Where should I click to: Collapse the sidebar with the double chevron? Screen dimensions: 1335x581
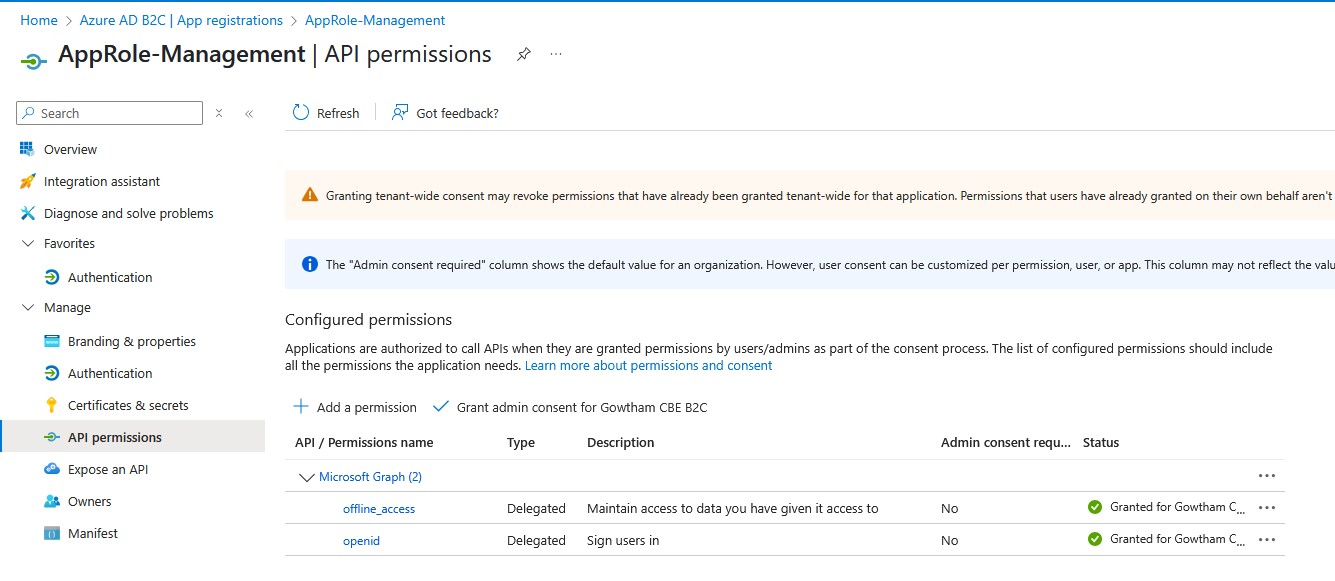click(249, 113)
